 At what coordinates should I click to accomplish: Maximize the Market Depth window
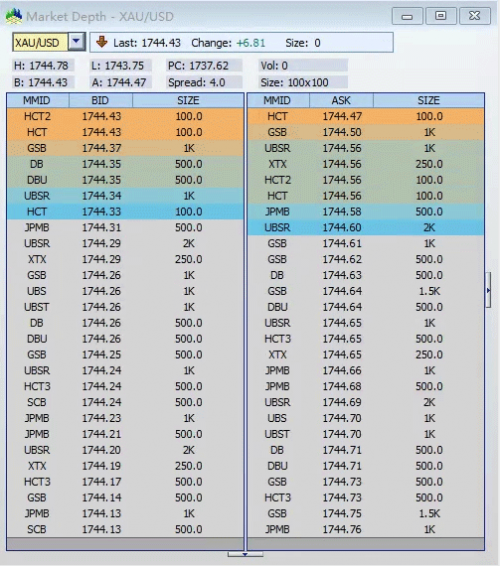pos(440,16)
